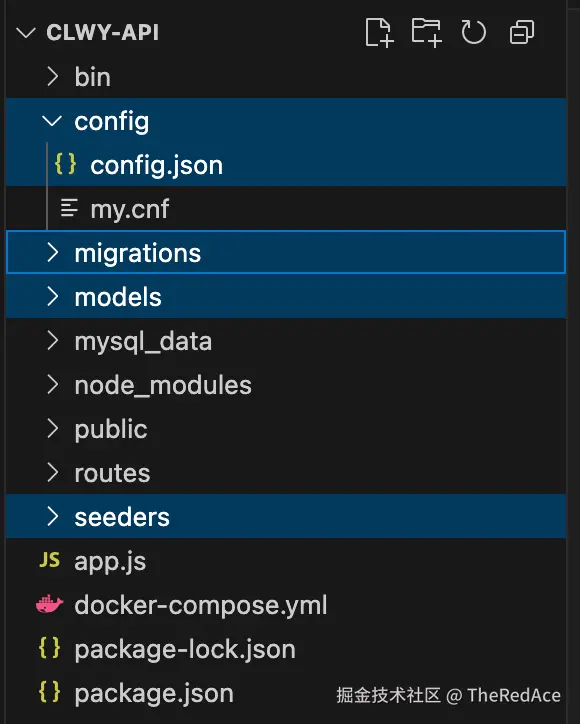The image size is (580, 724).
Task: Click the Docker whale icon
Action: click(49, 604)
